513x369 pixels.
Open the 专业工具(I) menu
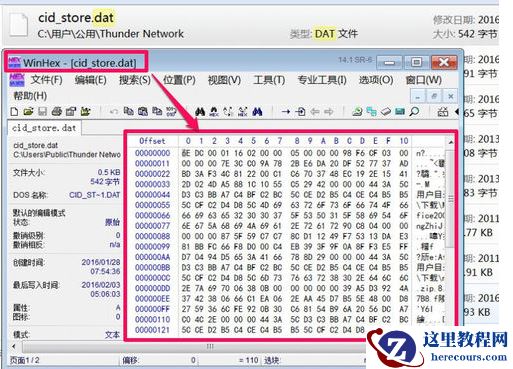[x=322, y=80]
